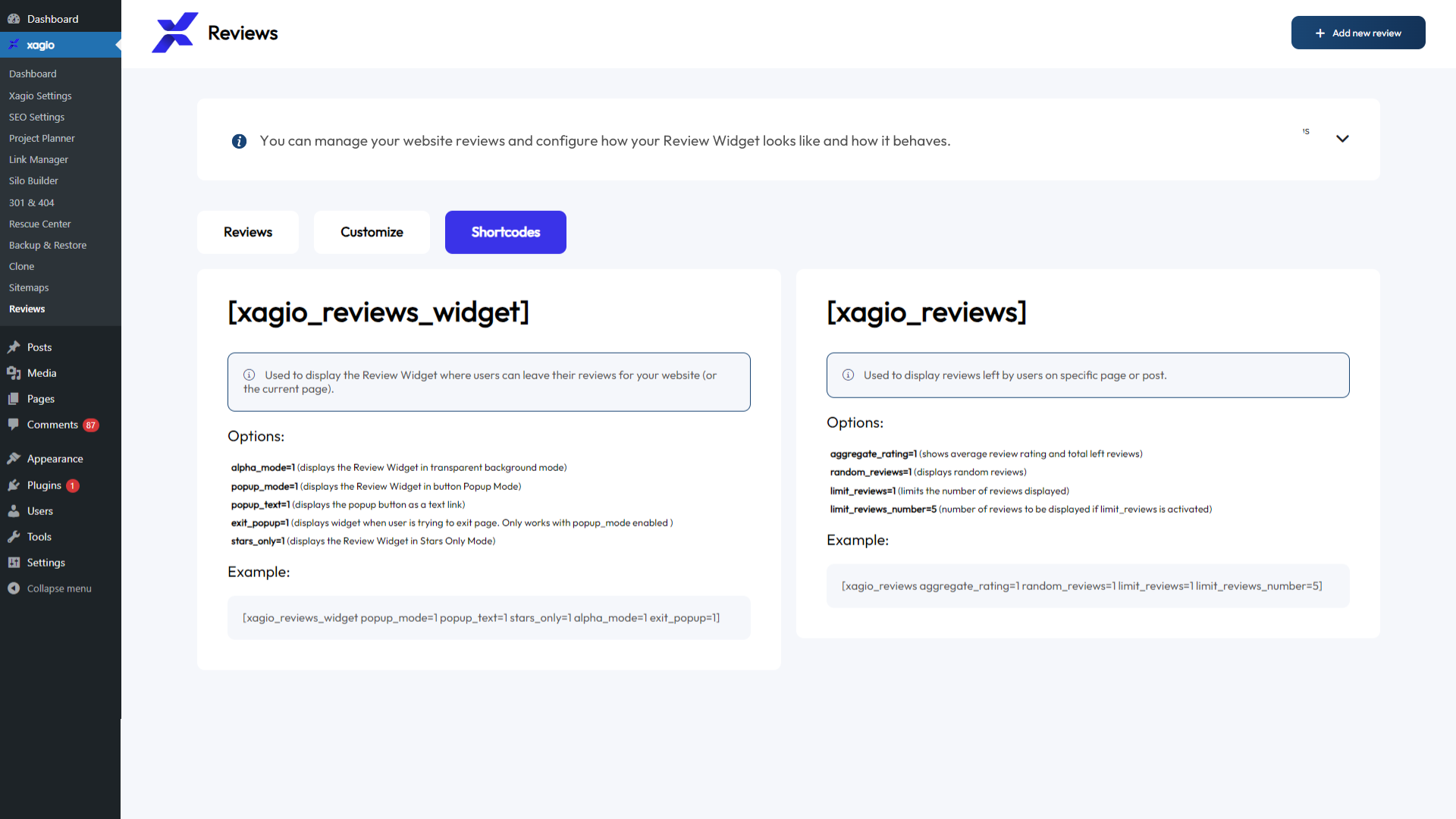
Task: Click the Xagio logo next to the Reviews heading
Action: click(x=175, y=33)
